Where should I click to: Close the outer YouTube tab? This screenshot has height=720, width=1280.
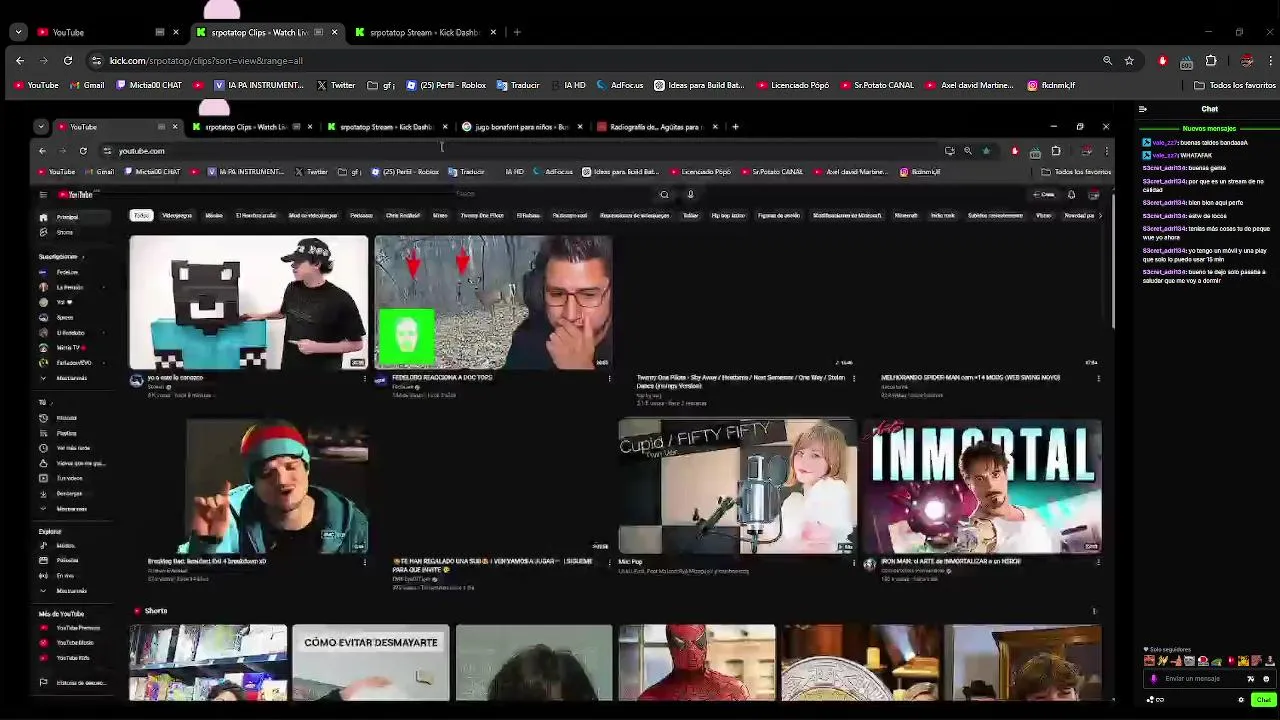[x=175, y=32]
